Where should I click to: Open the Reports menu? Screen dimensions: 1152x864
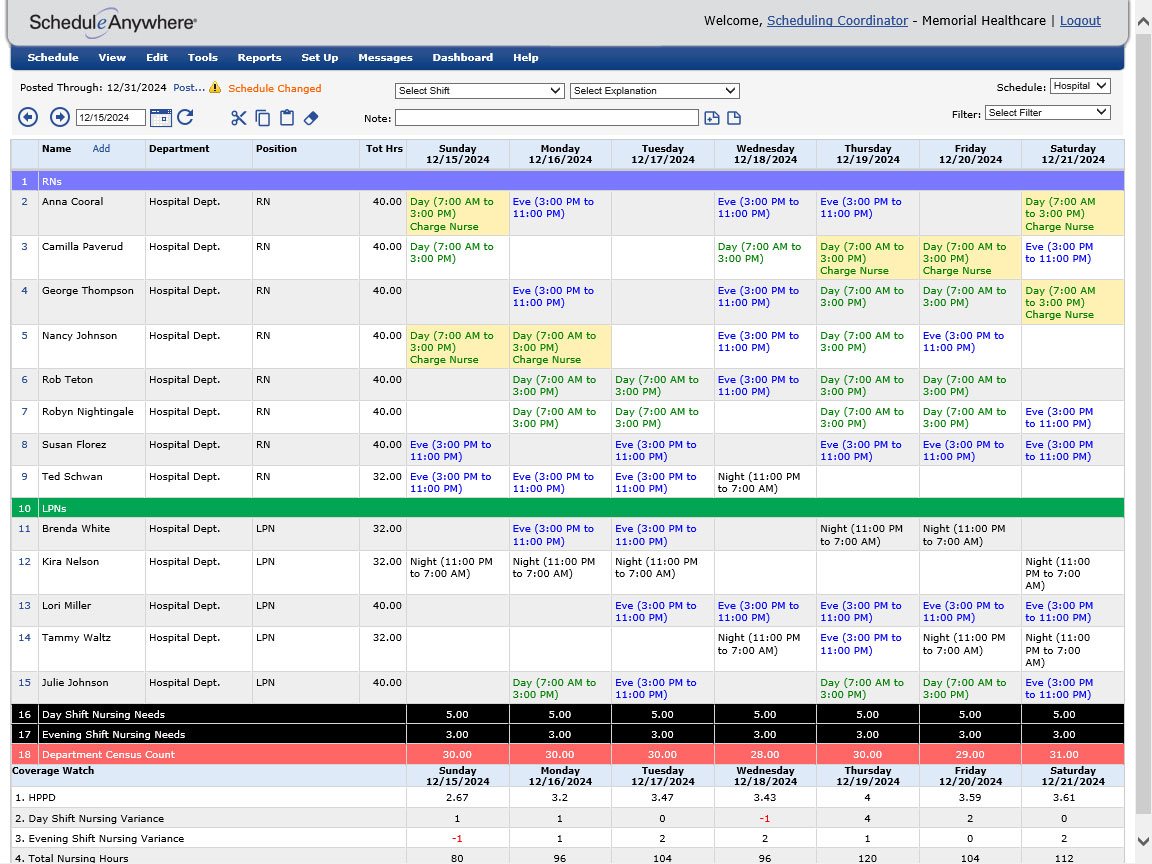point(259,58)
